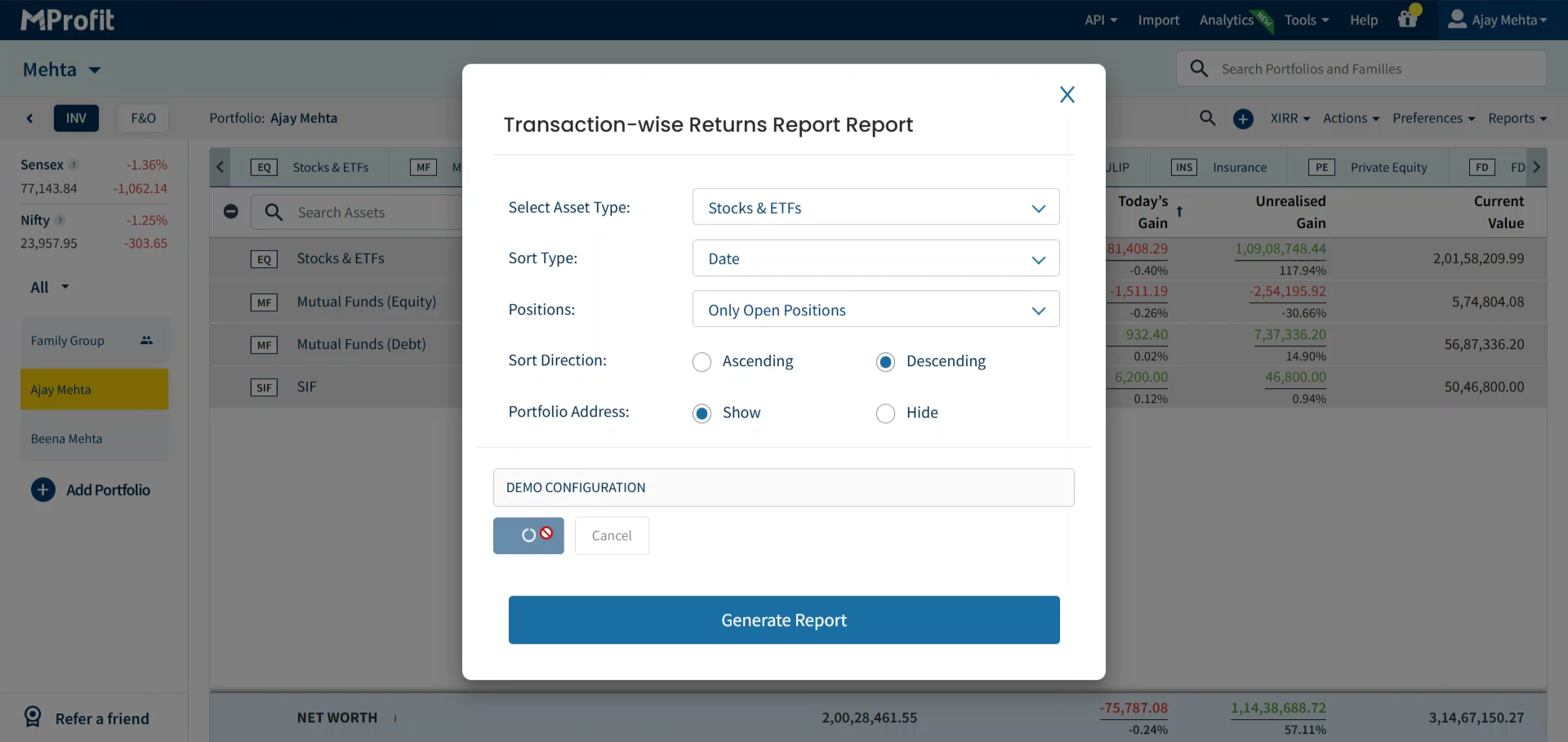Click the loading spinner button in dialog

point(528,535)
